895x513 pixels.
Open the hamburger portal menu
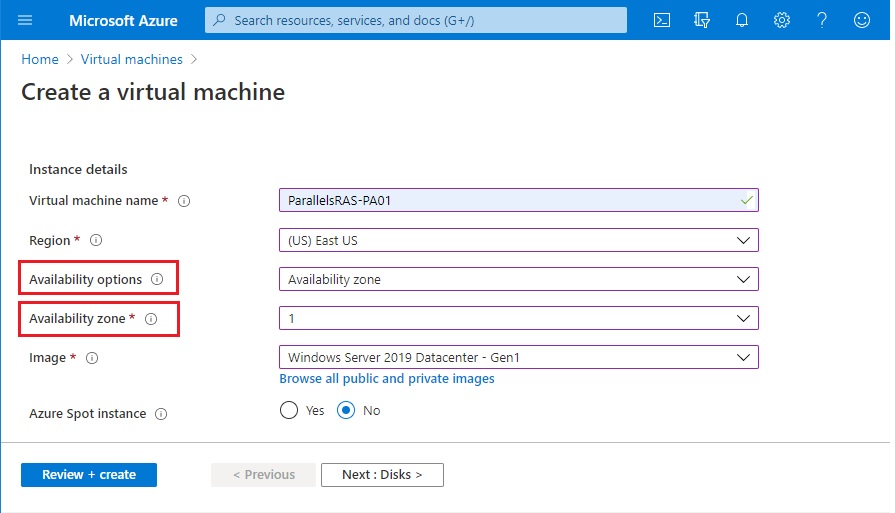25,21
